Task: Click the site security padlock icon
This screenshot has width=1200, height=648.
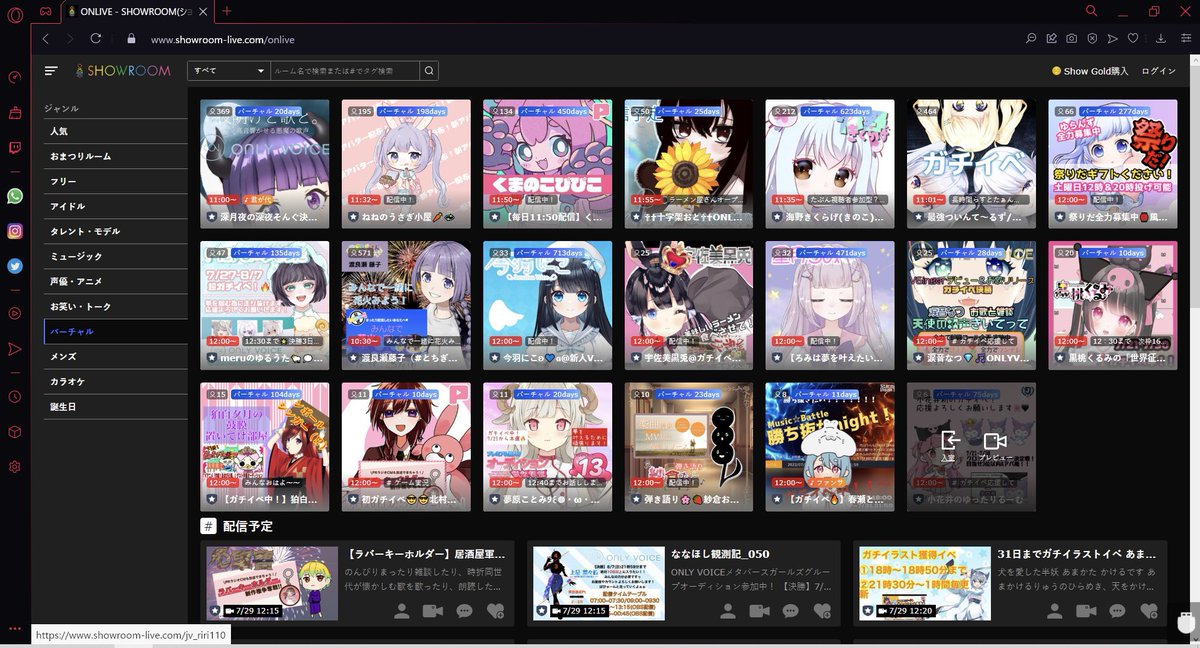Action: [x=130, y=39]
